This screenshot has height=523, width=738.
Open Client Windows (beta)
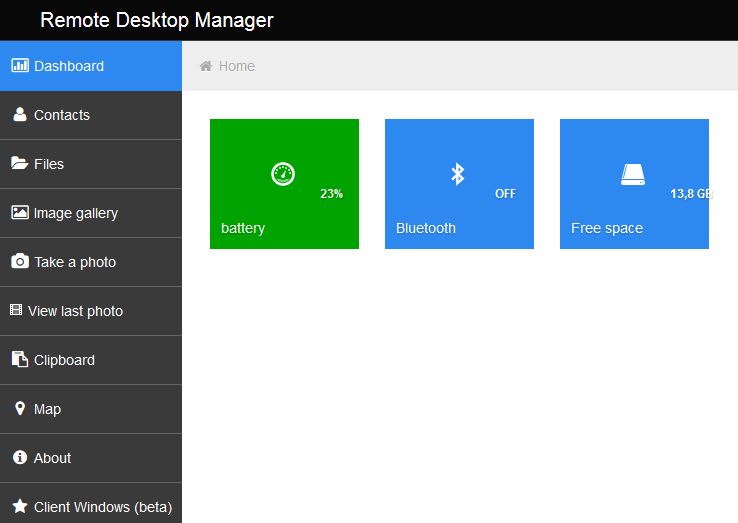point(91,503)
